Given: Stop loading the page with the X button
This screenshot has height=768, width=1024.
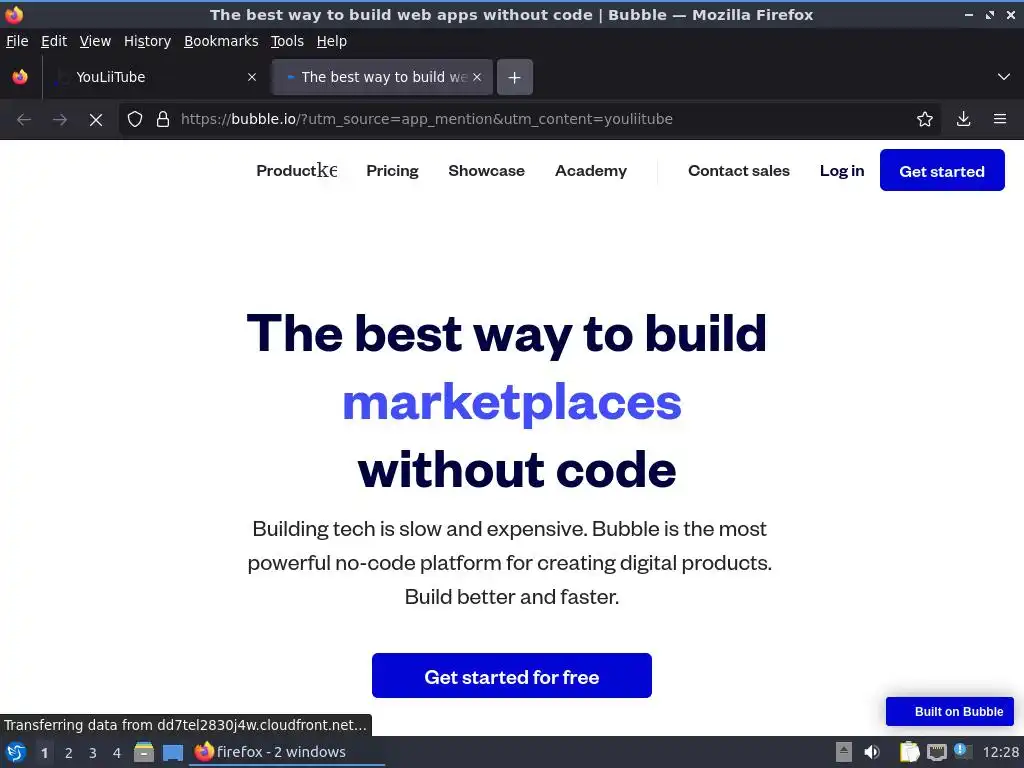Looking at the screenshot, I should [96, 120].
